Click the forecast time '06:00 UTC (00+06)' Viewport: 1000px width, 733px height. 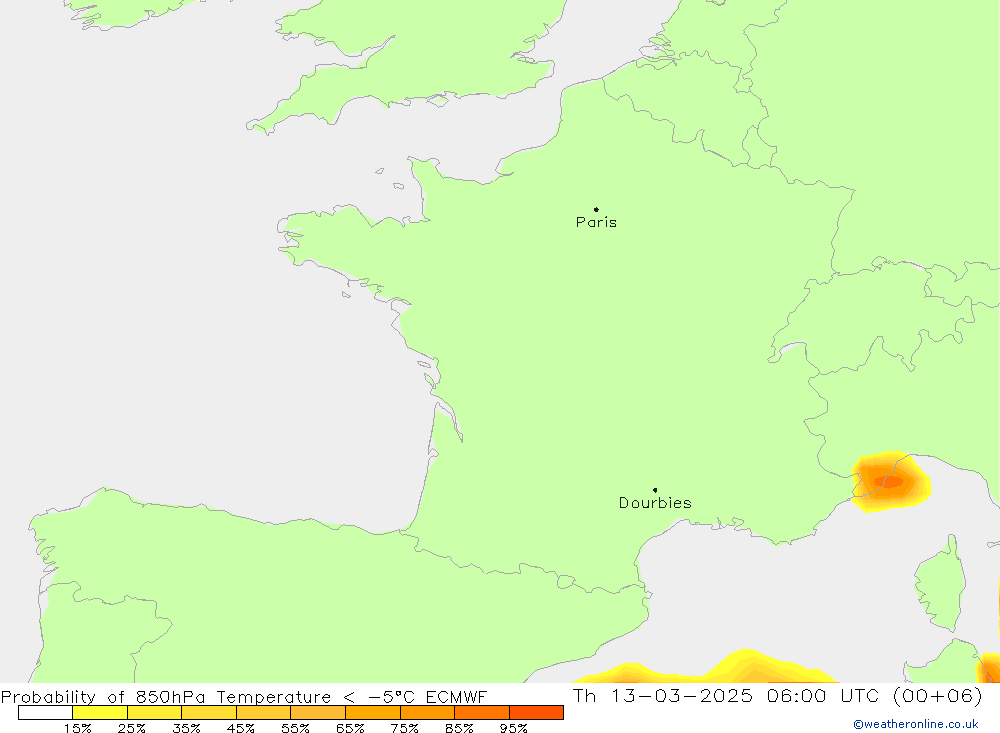click(x=874, y=695)
